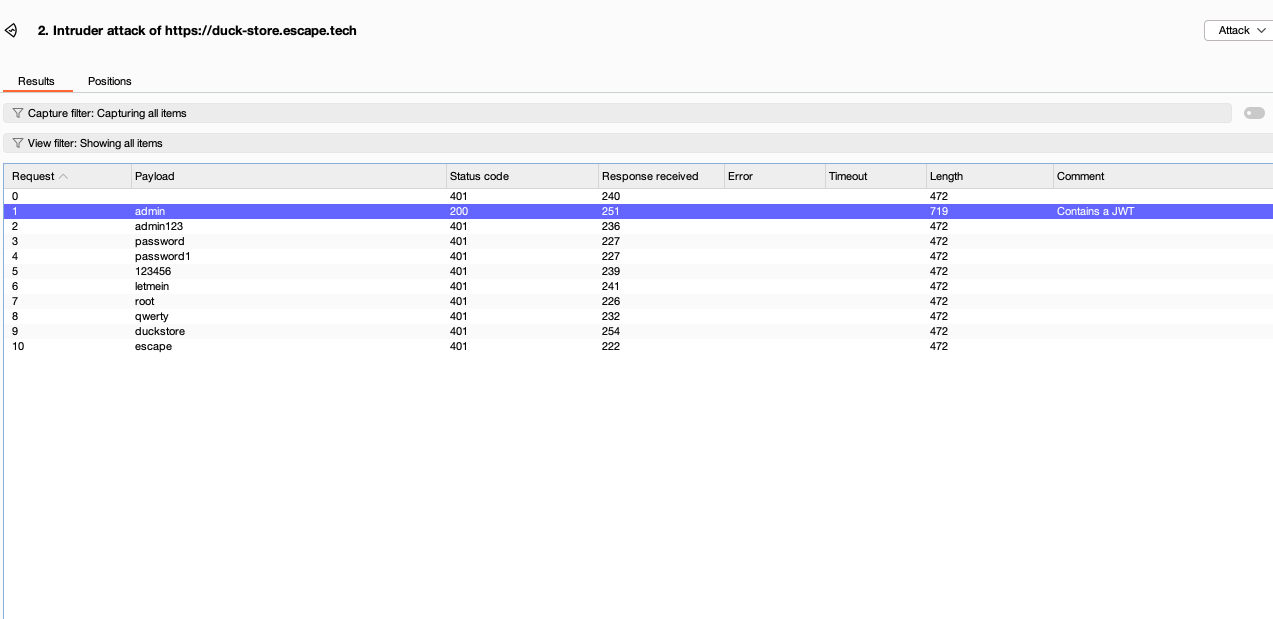1273x619 pixels.
Task: Sort results by the Payload column
Action: pyautogui.click(x=155, y=176)
